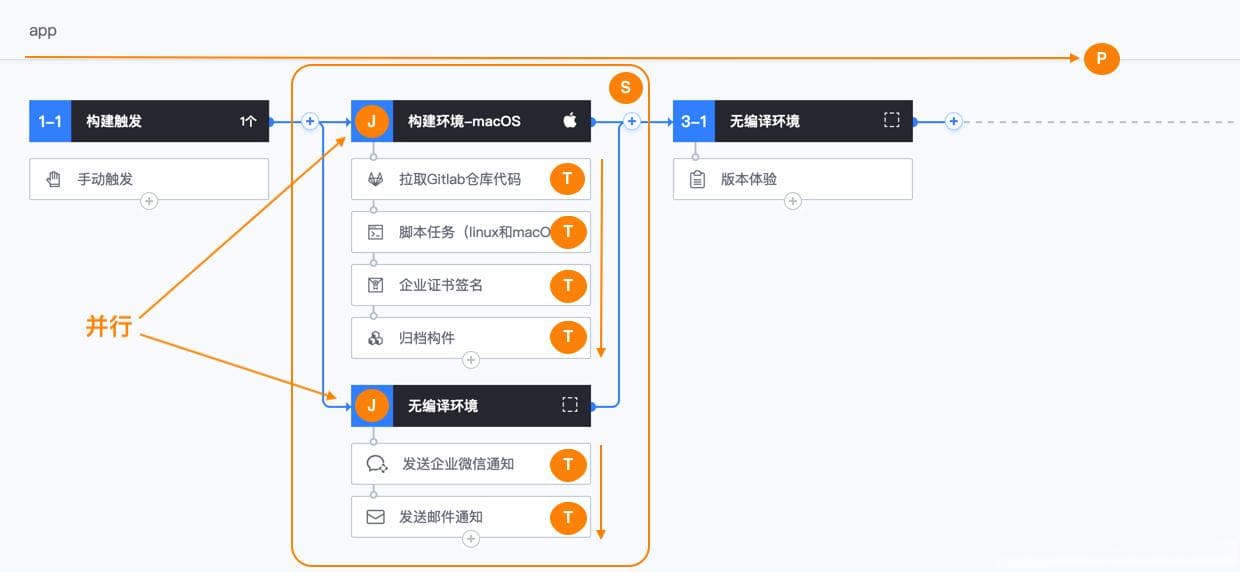This screenshot has width=1240, height=572.
Task: Open 归档构件 task
Action: pyautogui.click(x=471, y=338)
